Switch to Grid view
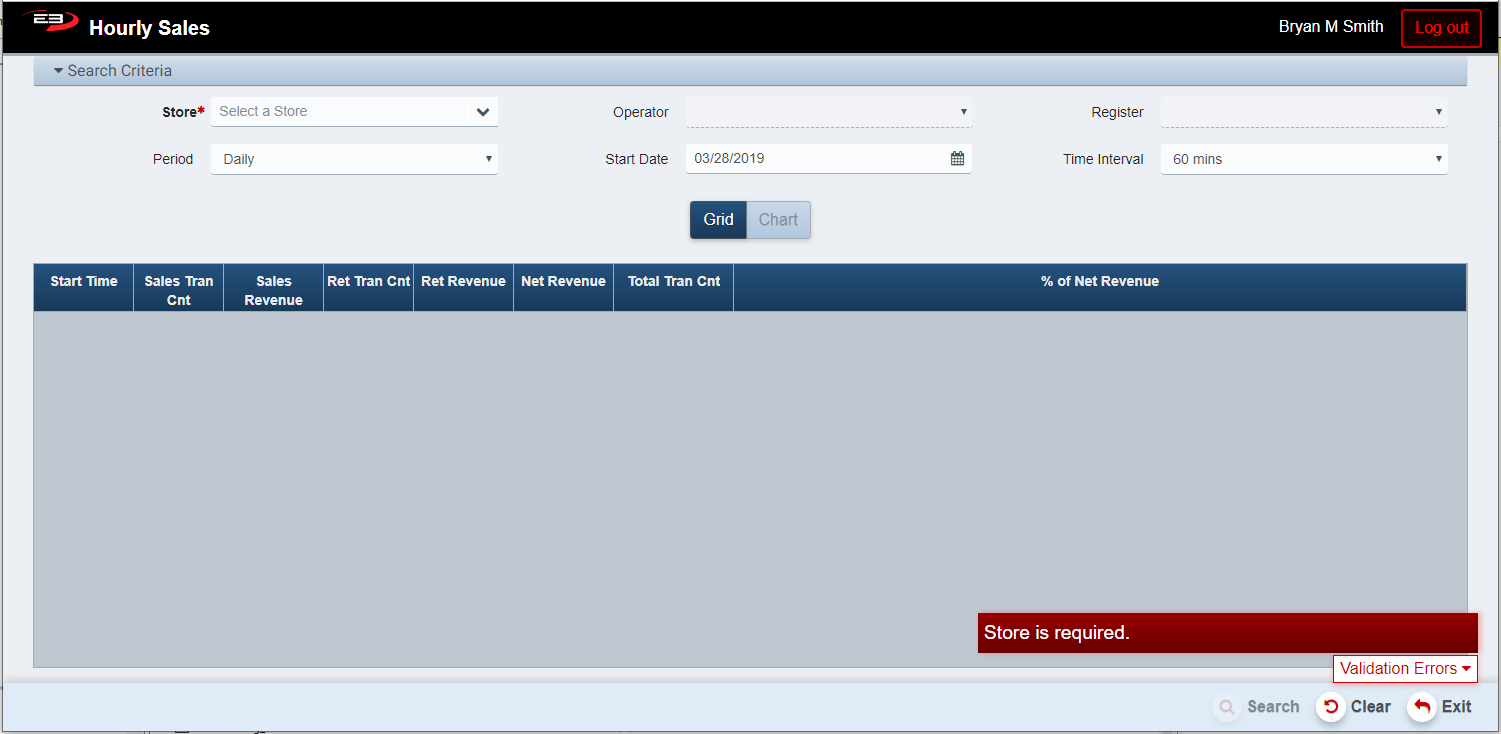 point(718,220)
